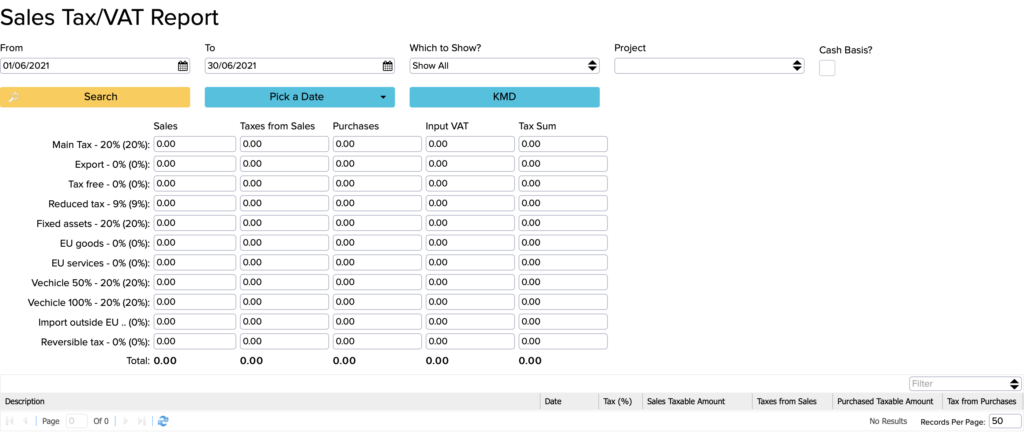The width and height of the screenshot is (1024, 432).
Task: Click Import outside EU Sales field
Action: tap(195, 322)
